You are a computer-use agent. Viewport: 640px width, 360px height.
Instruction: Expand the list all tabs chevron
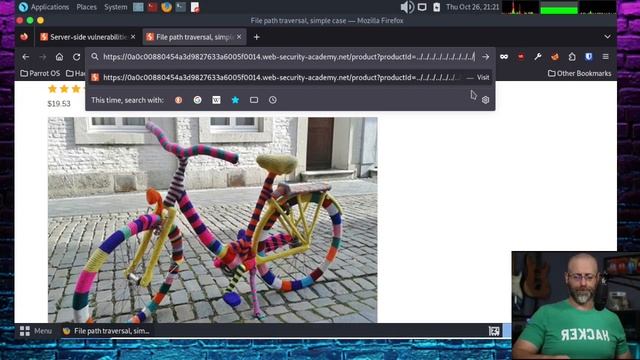tap(607, 37)
